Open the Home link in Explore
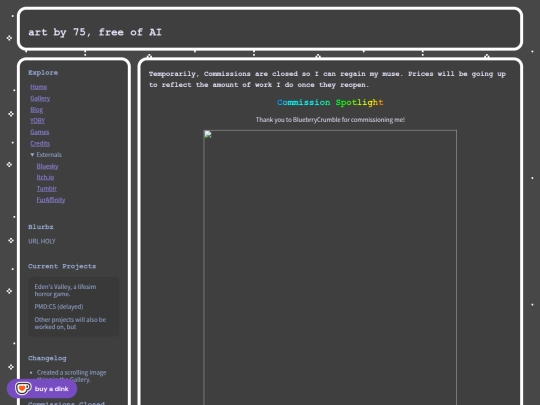Viewport: 540px width, 405px height. [x=39, y=87]
